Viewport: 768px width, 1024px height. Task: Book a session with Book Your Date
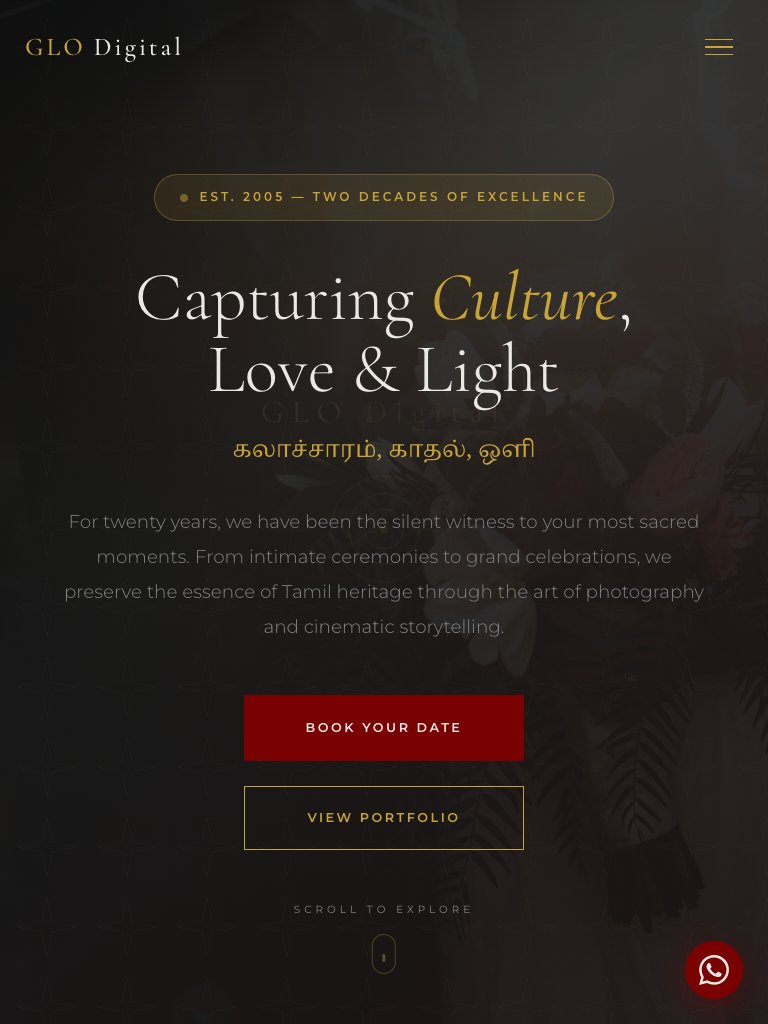pyautogui.click(x=383, y=728)
